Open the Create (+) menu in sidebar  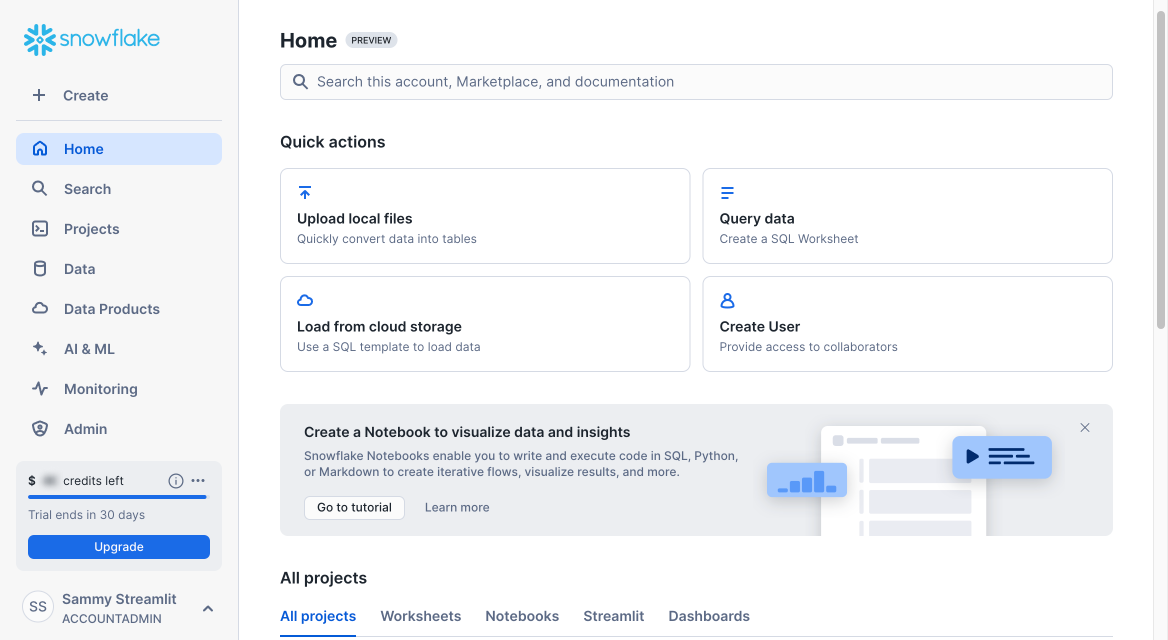pyautogui.click(x=39, y=95)
